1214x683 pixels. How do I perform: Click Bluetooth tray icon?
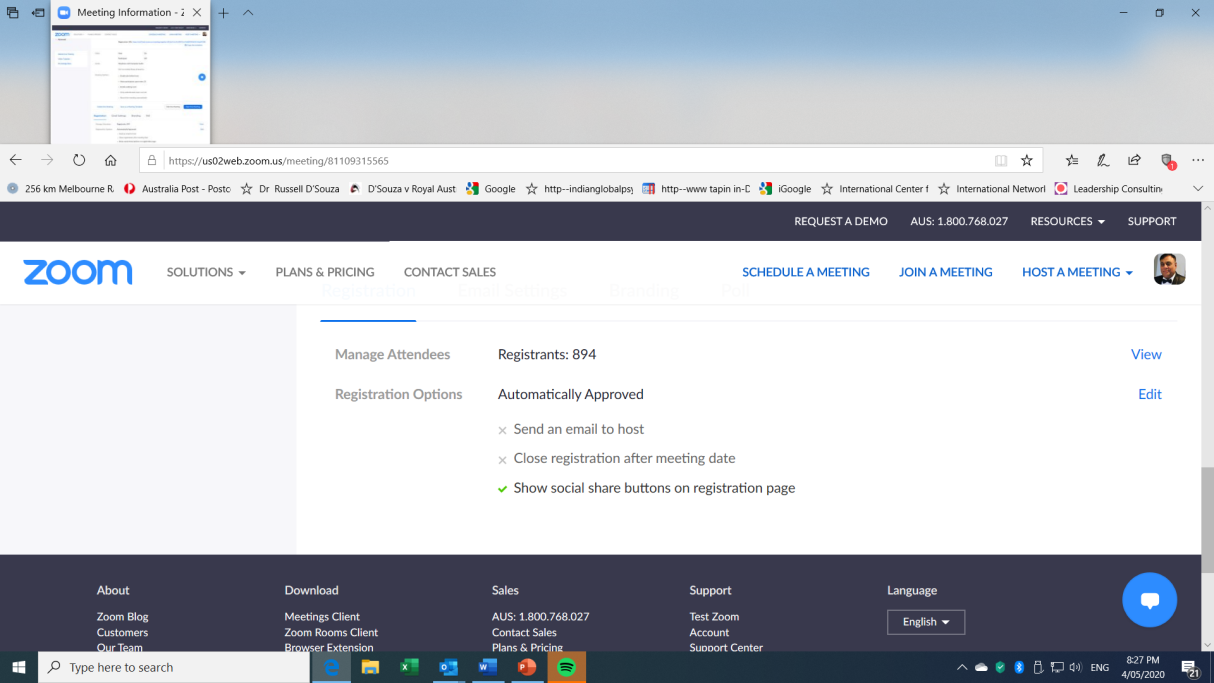pyautogui.click(x=1019, y=667)
